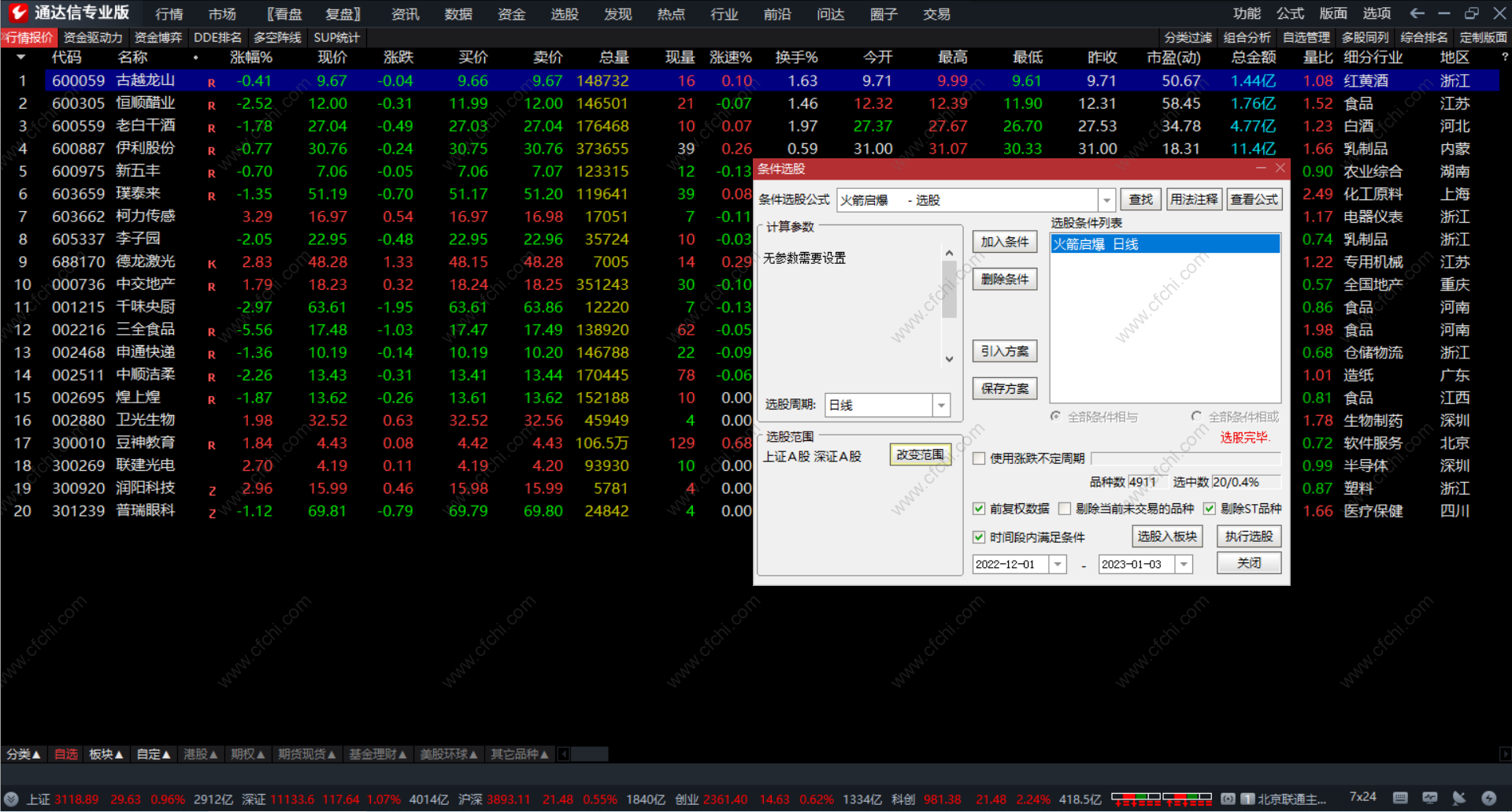Image resolution: width=1512 pixels, height=812 pixels.
Task: Expand the 期货现货 bottom tab menu
Action: [x=307, y=755]
